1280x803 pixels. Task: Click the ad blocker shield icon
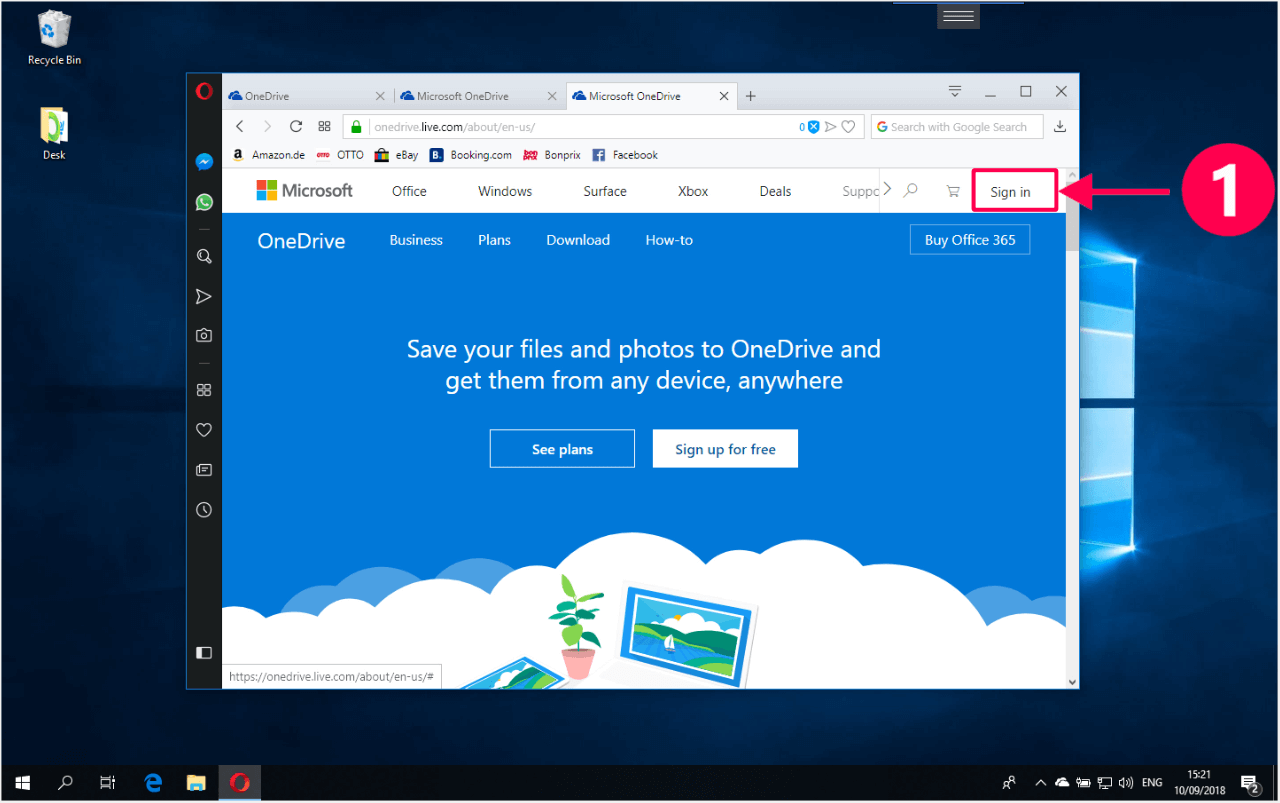814,127
